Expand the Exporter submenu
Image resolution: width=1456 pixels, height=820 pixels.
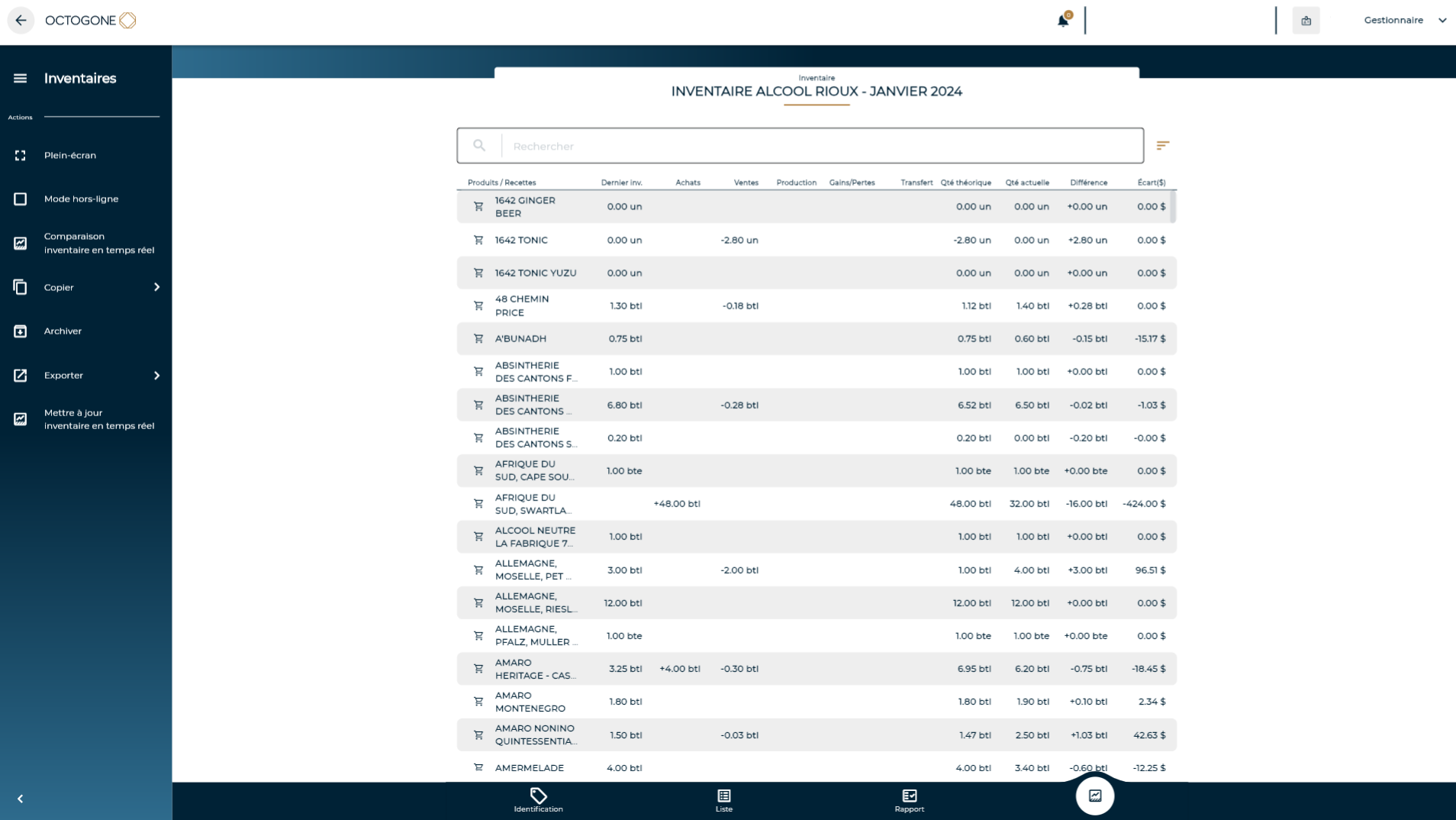(85, 375)
